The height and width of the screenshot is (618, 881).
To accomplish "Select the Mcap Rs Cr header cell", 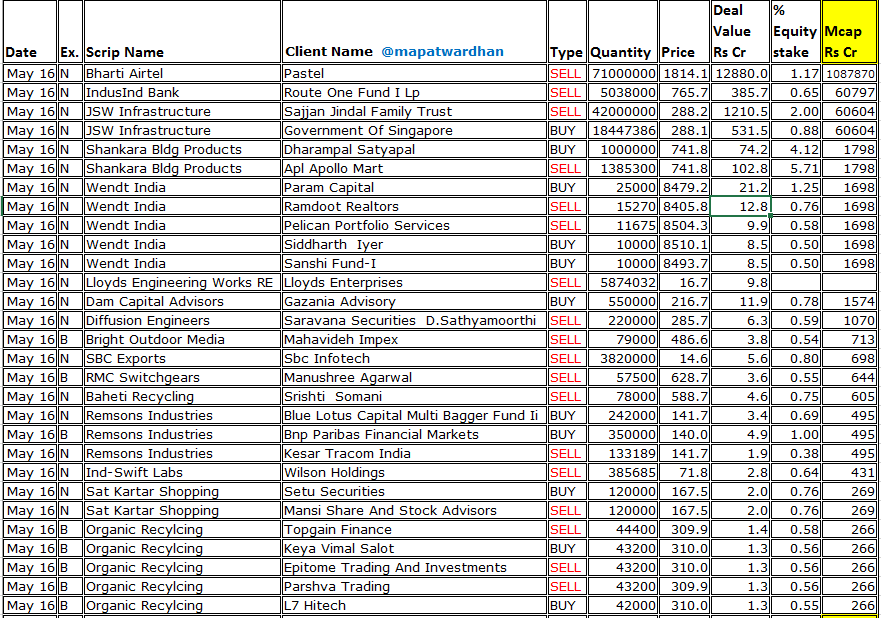I will click(848, 31).
